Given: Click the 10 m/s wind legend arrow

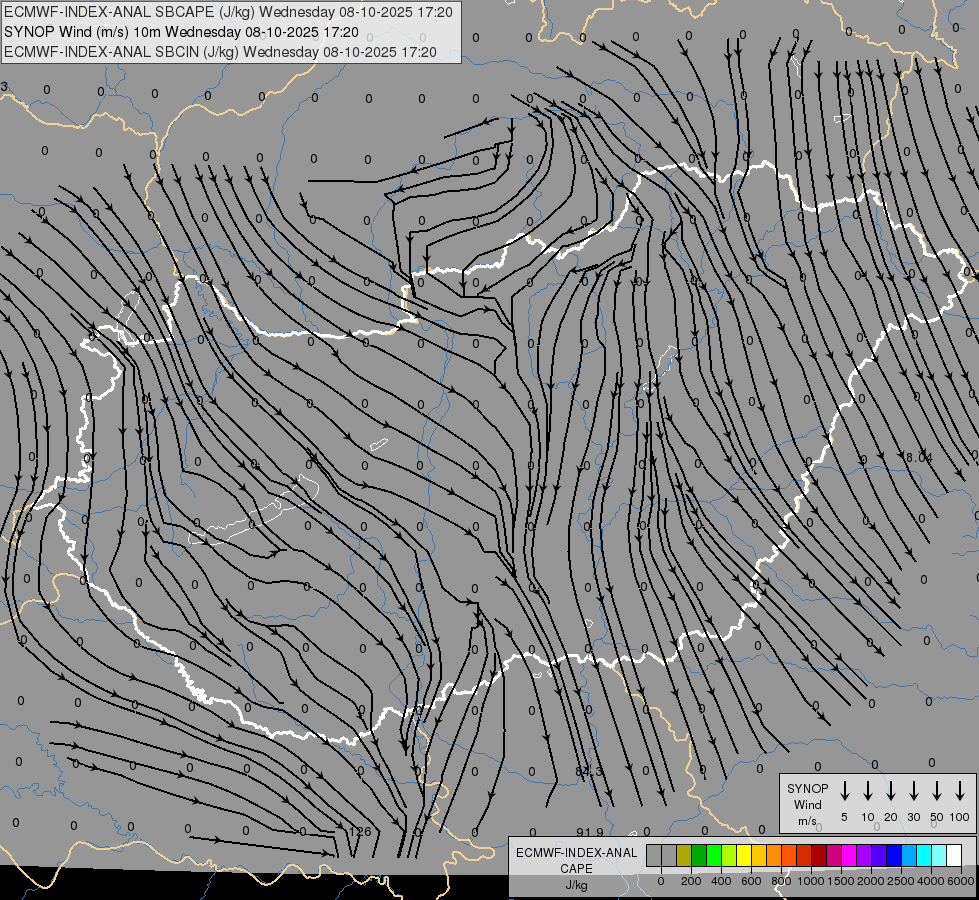Looking at the screenshot, I should pos(868,791).
